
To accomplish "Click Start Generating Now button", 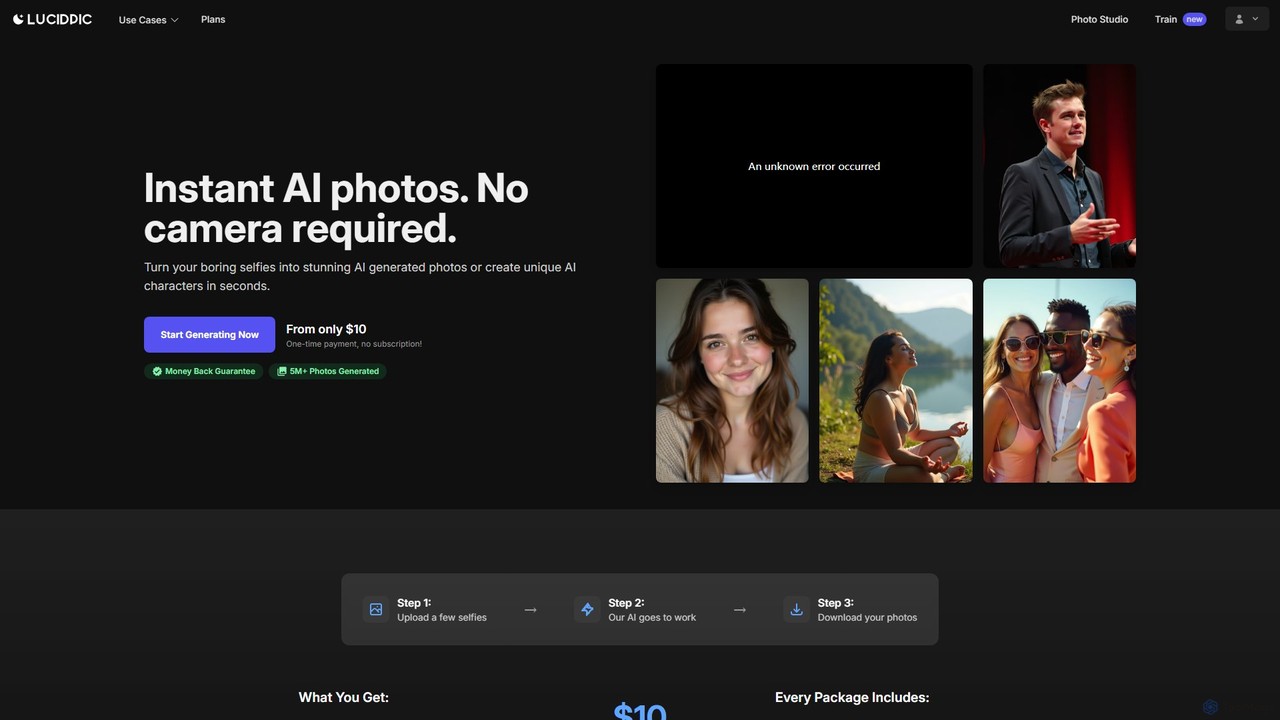I will tap(209, 335).
